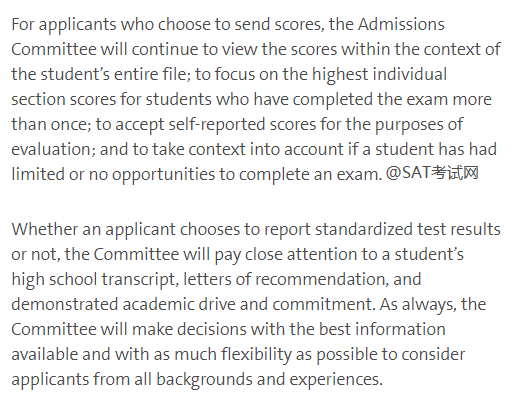510x404 pixels.
Task: Click the word "highest" in first paragraph
Action: click(x=340, y=74)
